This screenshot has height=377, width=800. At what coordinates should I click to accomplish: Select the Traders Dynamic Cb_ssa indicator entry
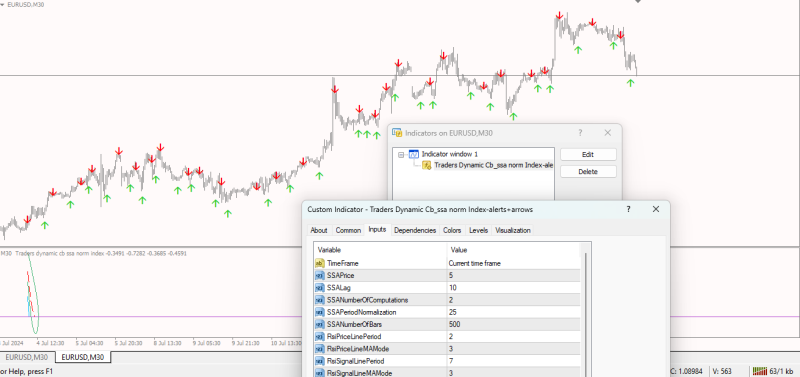(493, 165)
